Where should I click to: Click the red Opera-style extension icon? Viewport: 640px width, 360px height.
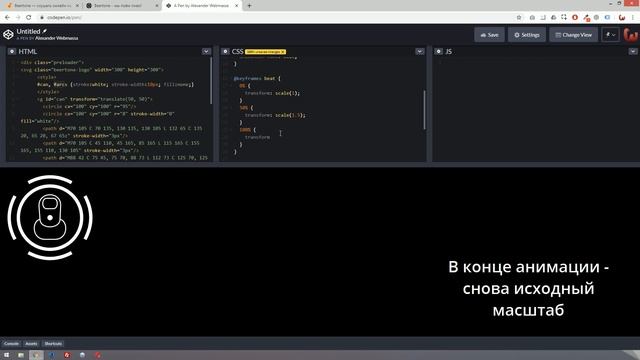575,18
